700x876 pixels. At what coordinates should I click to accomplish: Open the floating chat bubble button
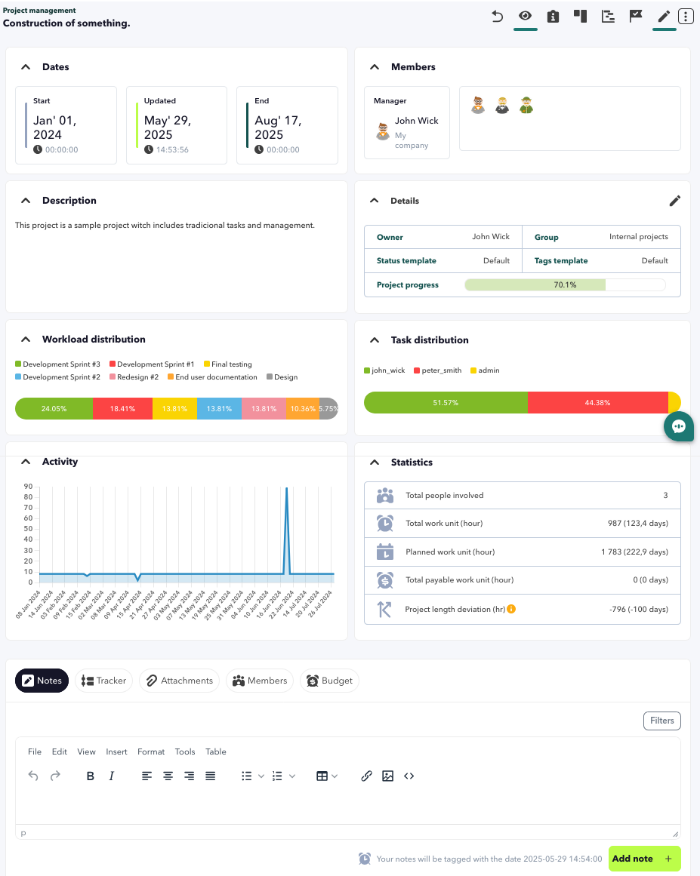679,427
